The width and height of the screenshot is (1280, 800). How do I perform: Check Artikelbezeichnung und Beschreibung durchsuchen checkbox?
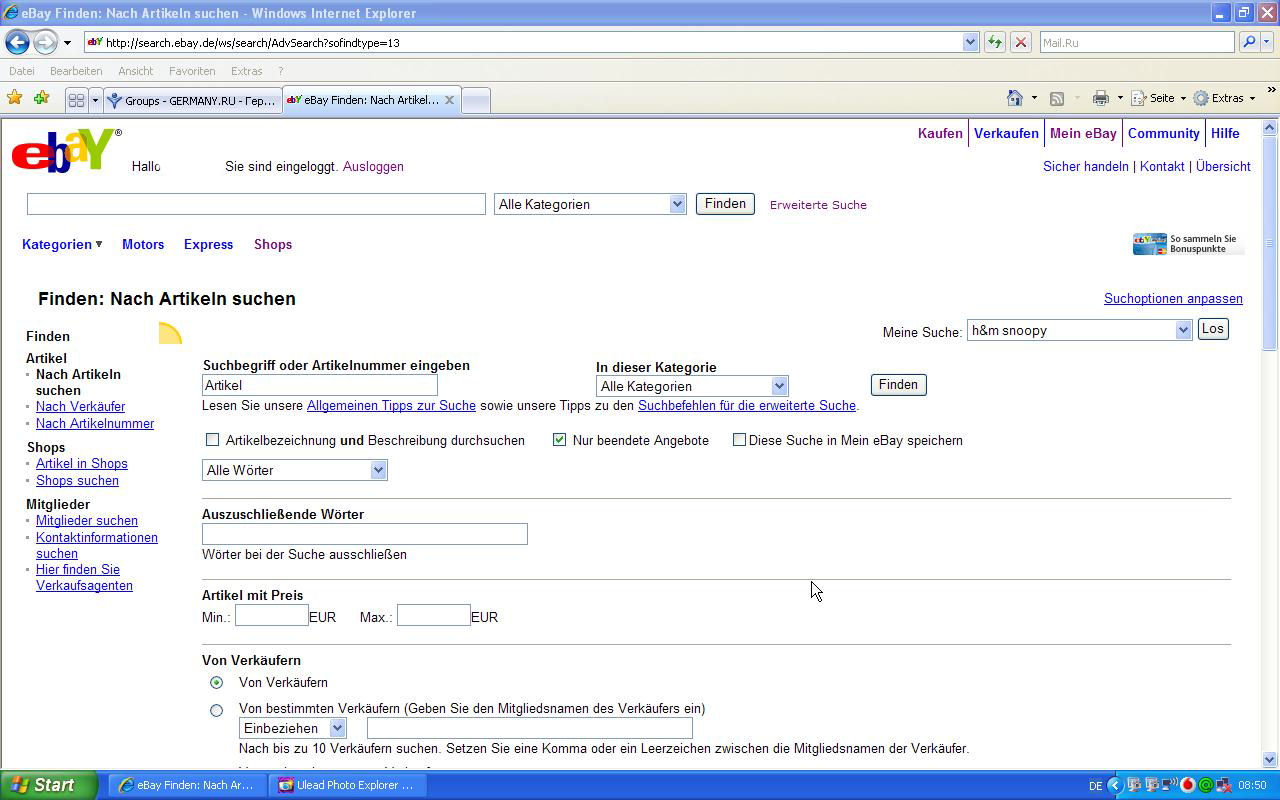(212, 440)
